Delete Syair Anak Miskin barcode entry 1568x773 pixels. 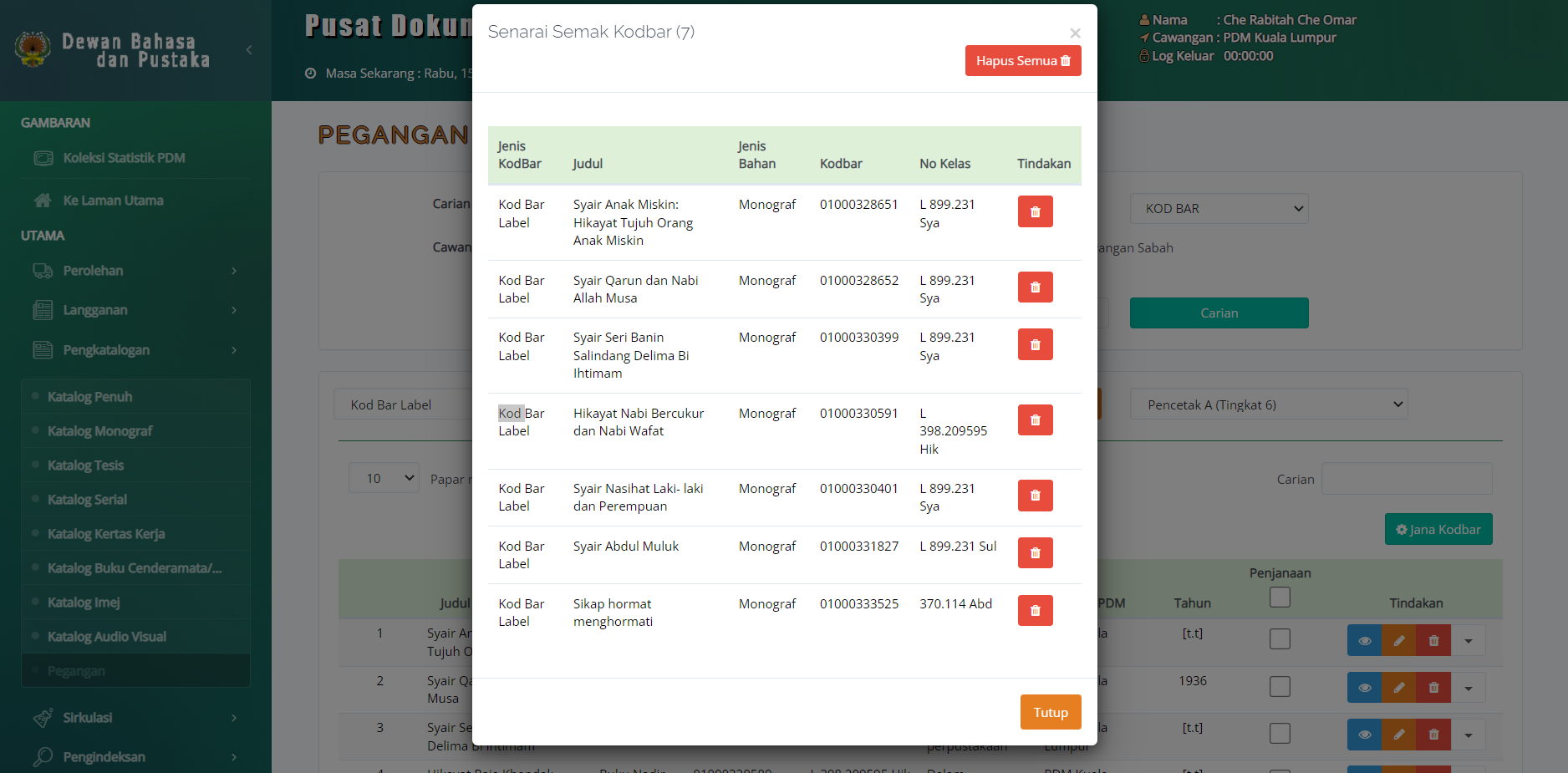tap(1035, 211)
